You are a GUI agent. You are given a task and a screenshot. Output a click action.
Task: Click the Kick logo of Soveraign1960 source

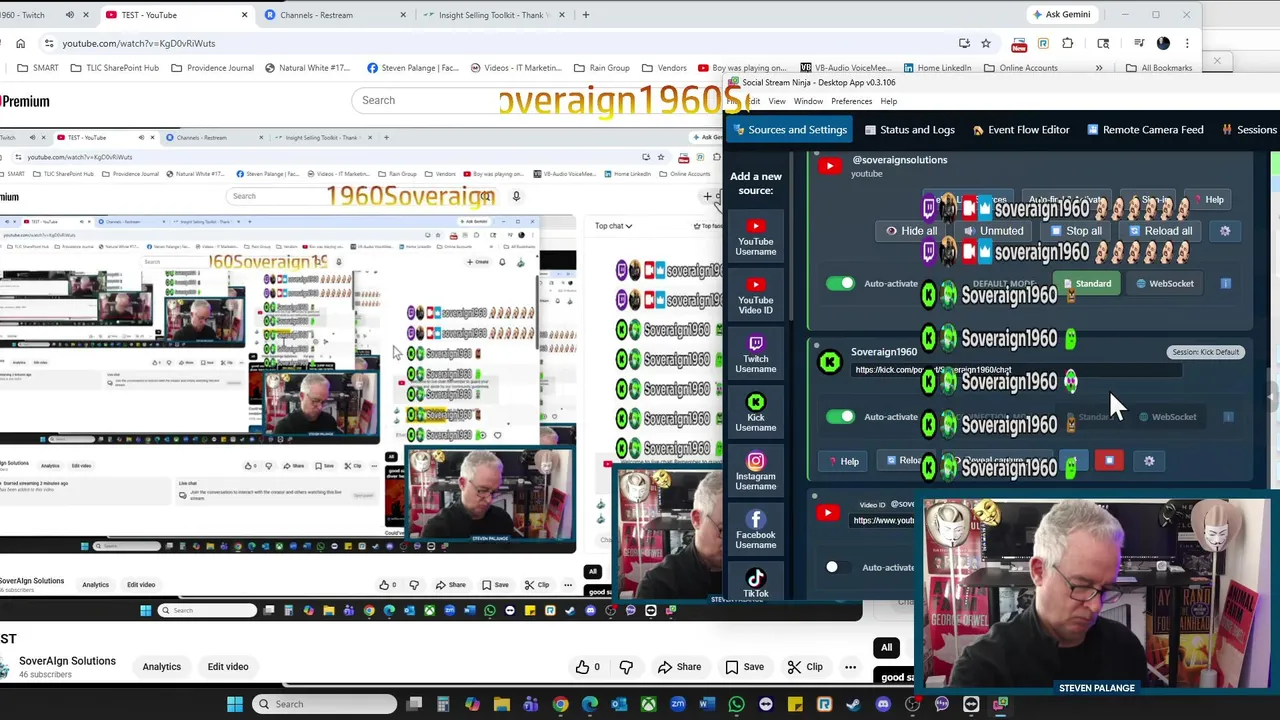830,362
